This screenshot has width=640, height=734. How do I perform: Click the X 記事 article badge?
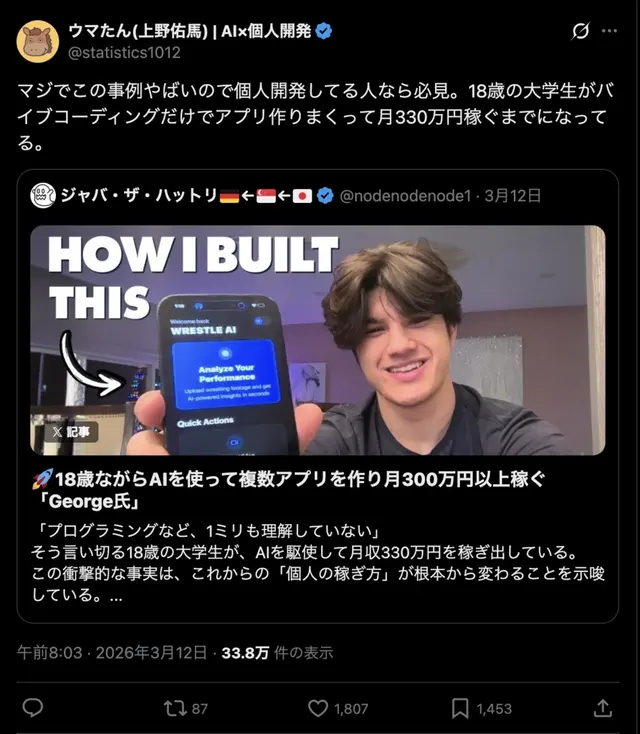point(71,432)
